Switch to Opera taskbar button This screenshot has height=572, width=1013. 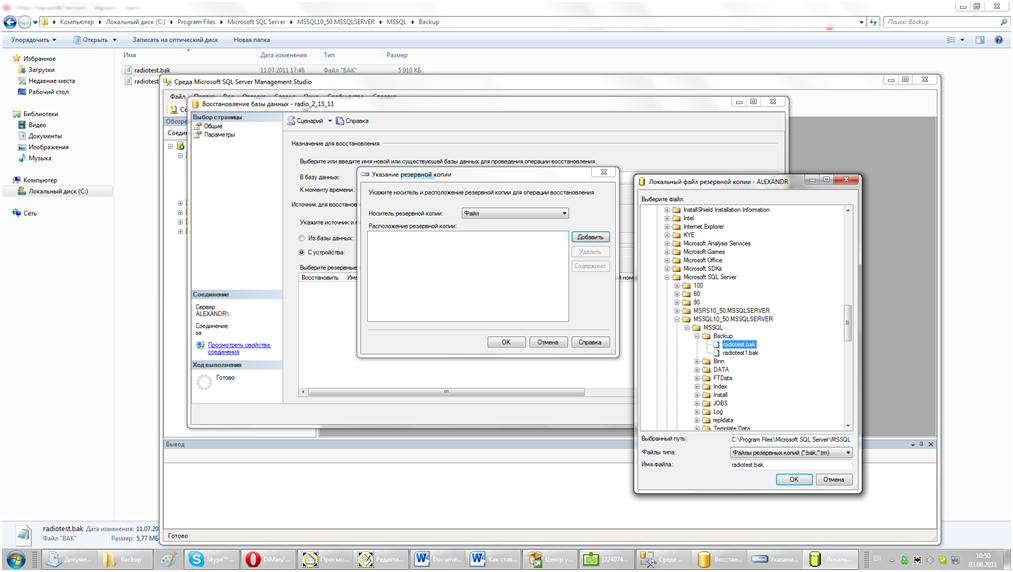(266, 559)
